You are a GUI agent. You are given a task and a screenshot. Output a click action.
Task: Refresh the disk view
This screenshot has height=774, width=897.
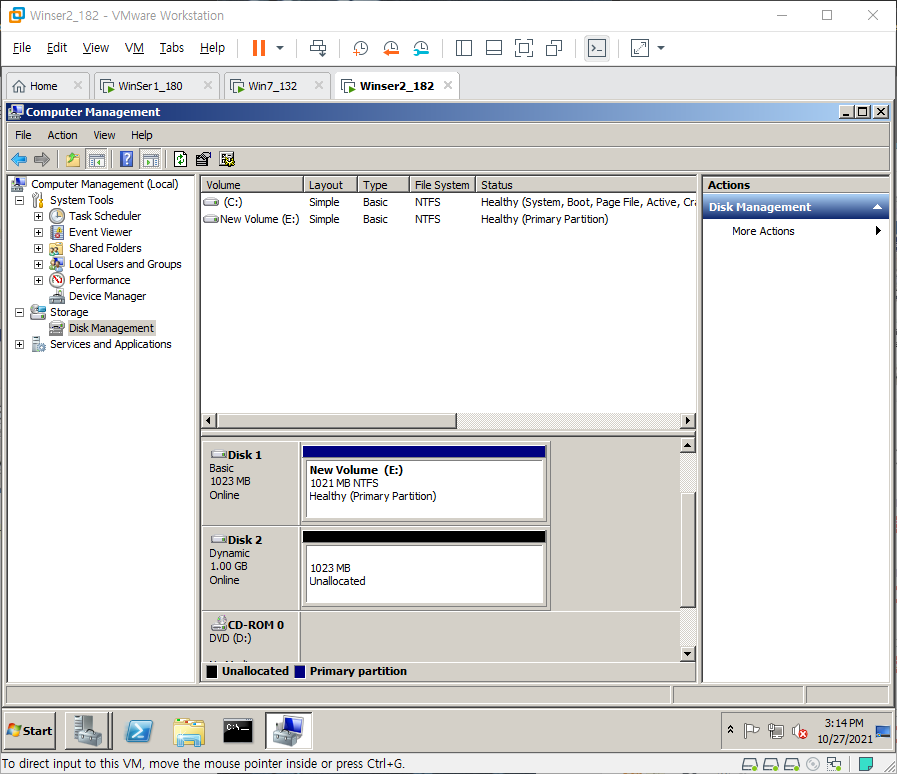(180, 159)
